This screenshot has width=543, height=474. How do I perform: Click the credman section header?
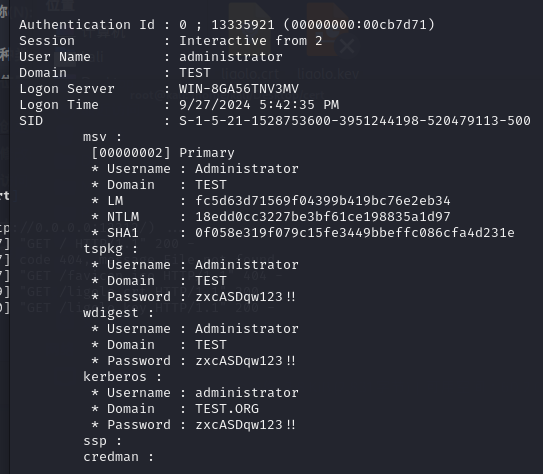[118, 457]
